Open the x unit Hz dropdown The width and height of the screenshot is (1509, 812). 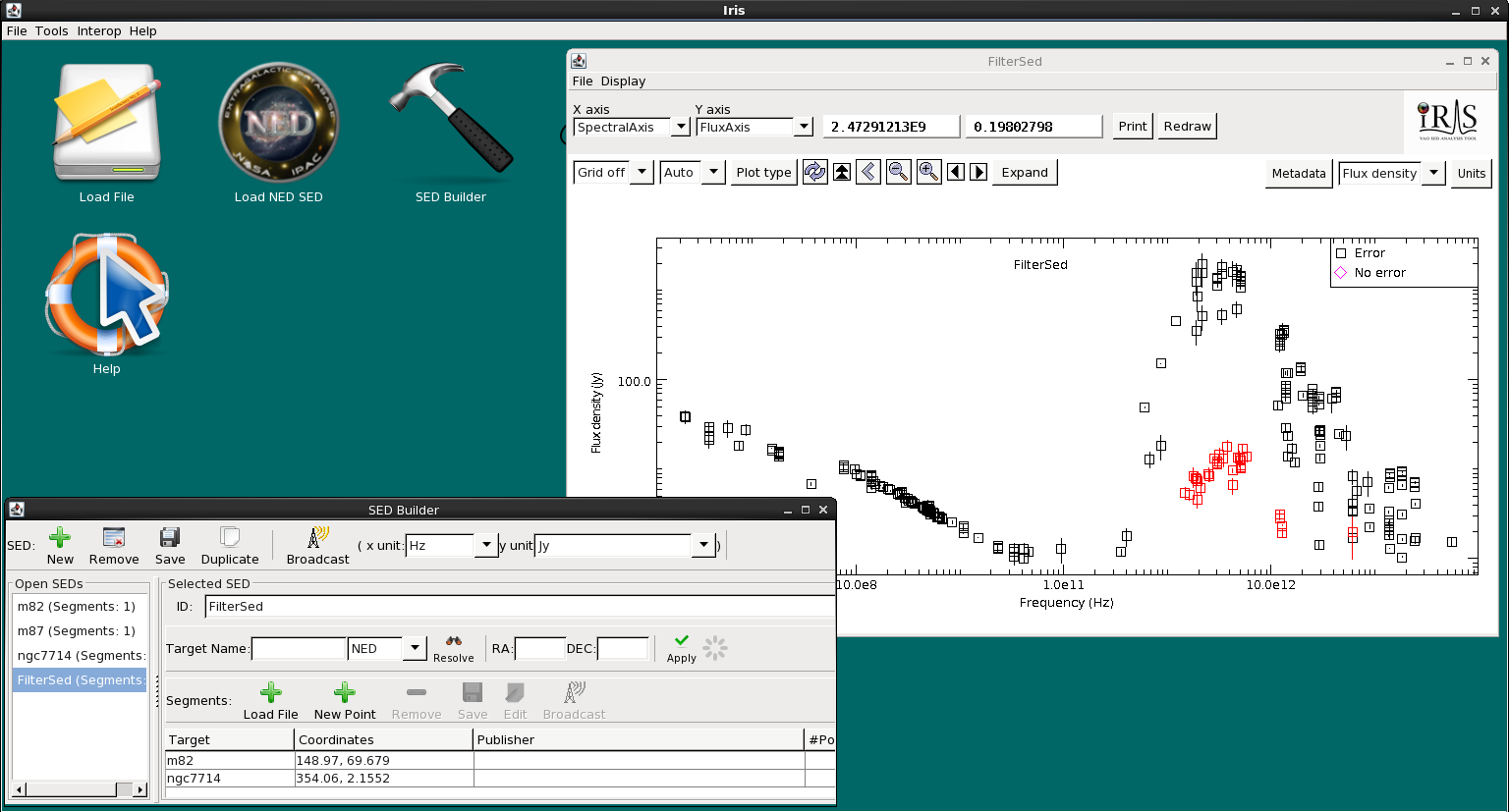click(x=486, y=545)
